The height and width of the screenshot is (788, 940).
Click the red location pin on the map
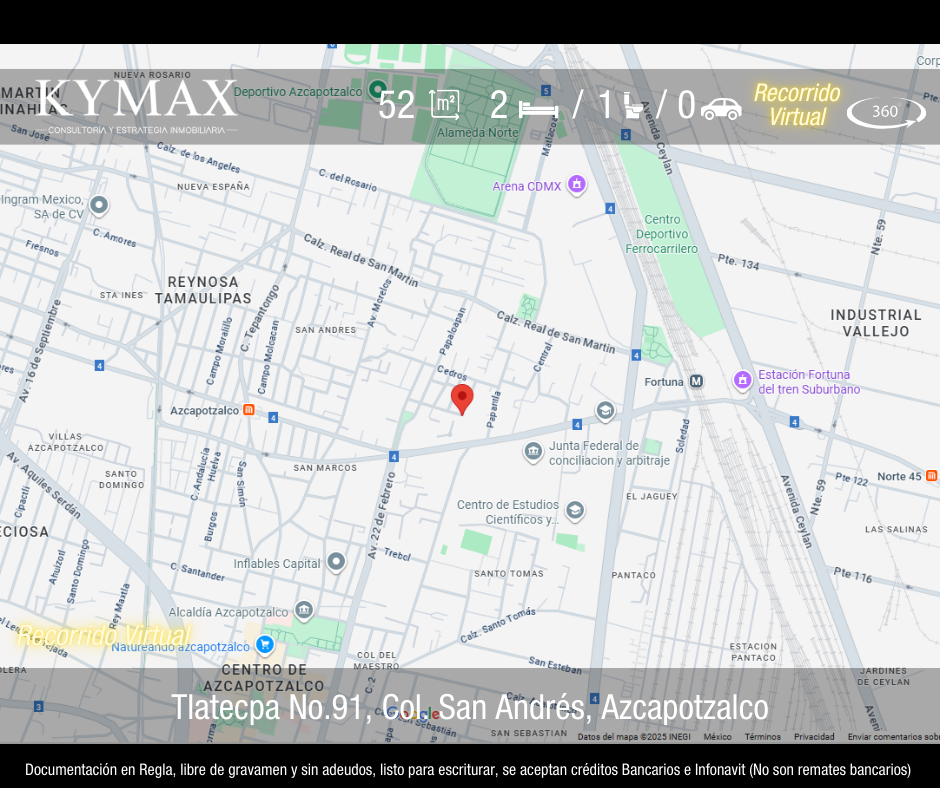click(462, 399)
